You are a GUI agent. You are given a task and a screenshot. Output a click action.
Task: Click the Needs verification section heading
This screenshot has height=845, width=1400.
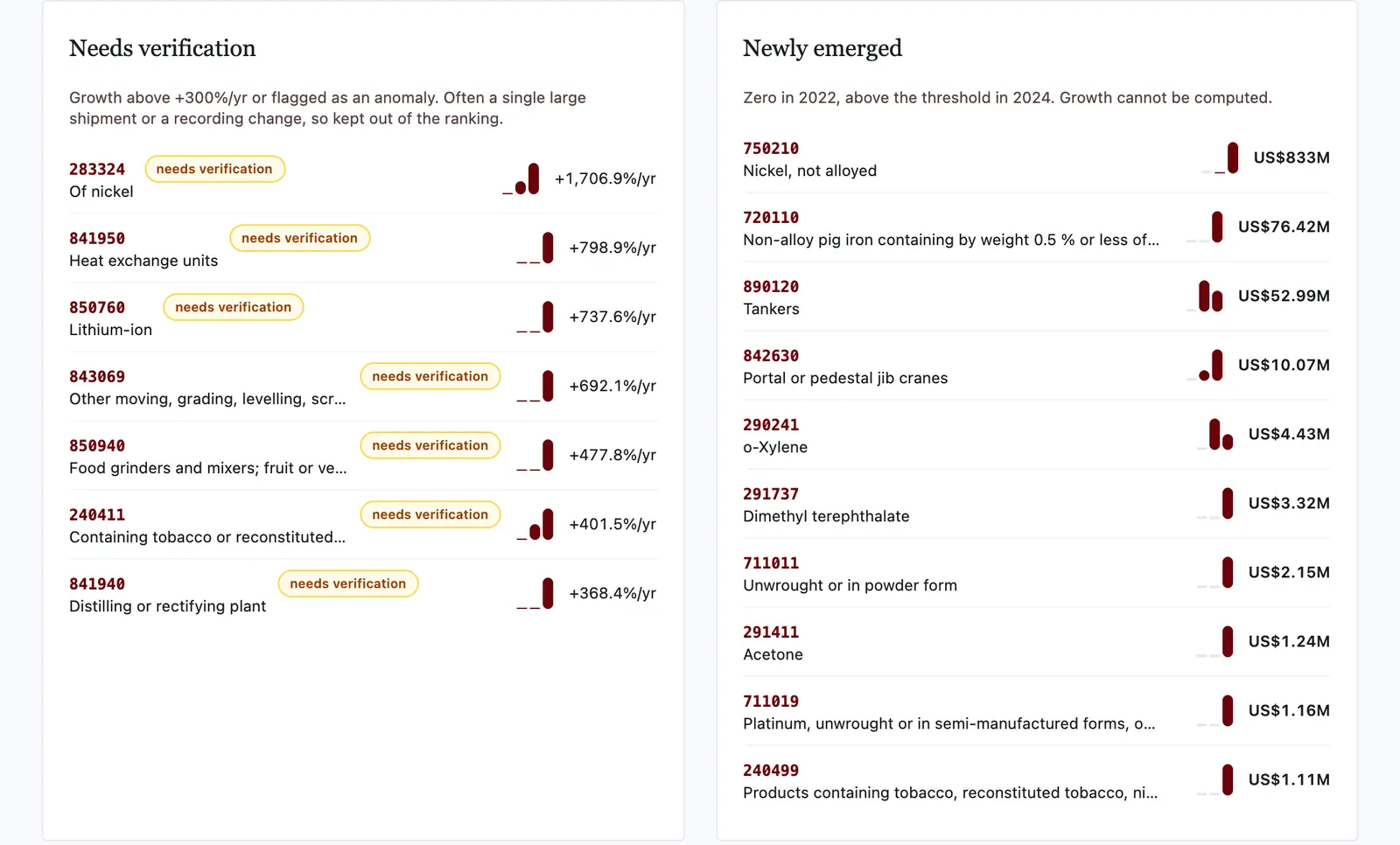(163, 48)
